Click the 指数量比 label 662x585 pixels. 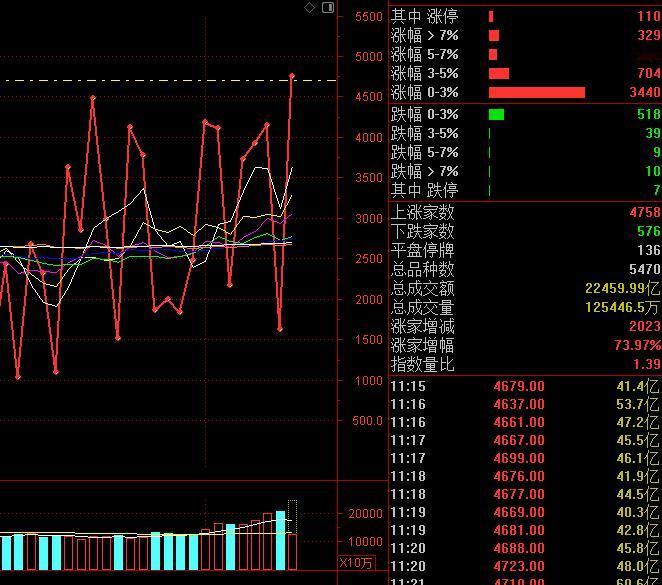(422, 364)
